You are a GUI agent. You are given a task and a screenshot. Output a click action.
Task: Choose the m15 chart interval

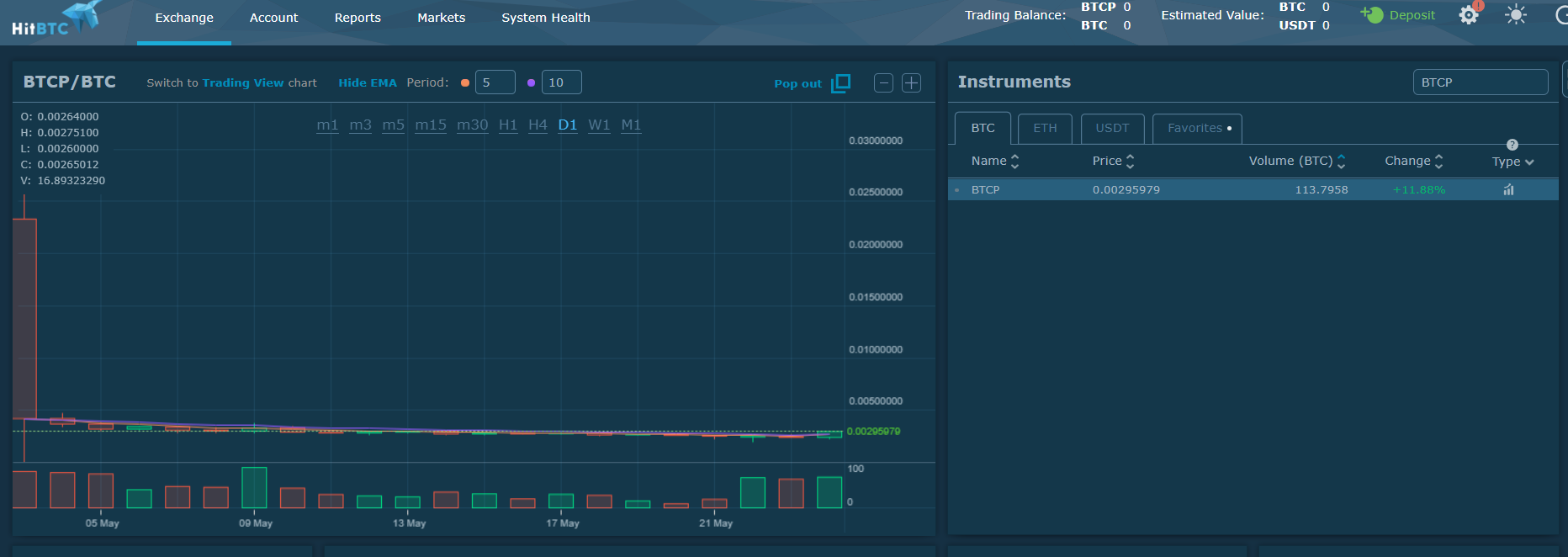(431, 125)
